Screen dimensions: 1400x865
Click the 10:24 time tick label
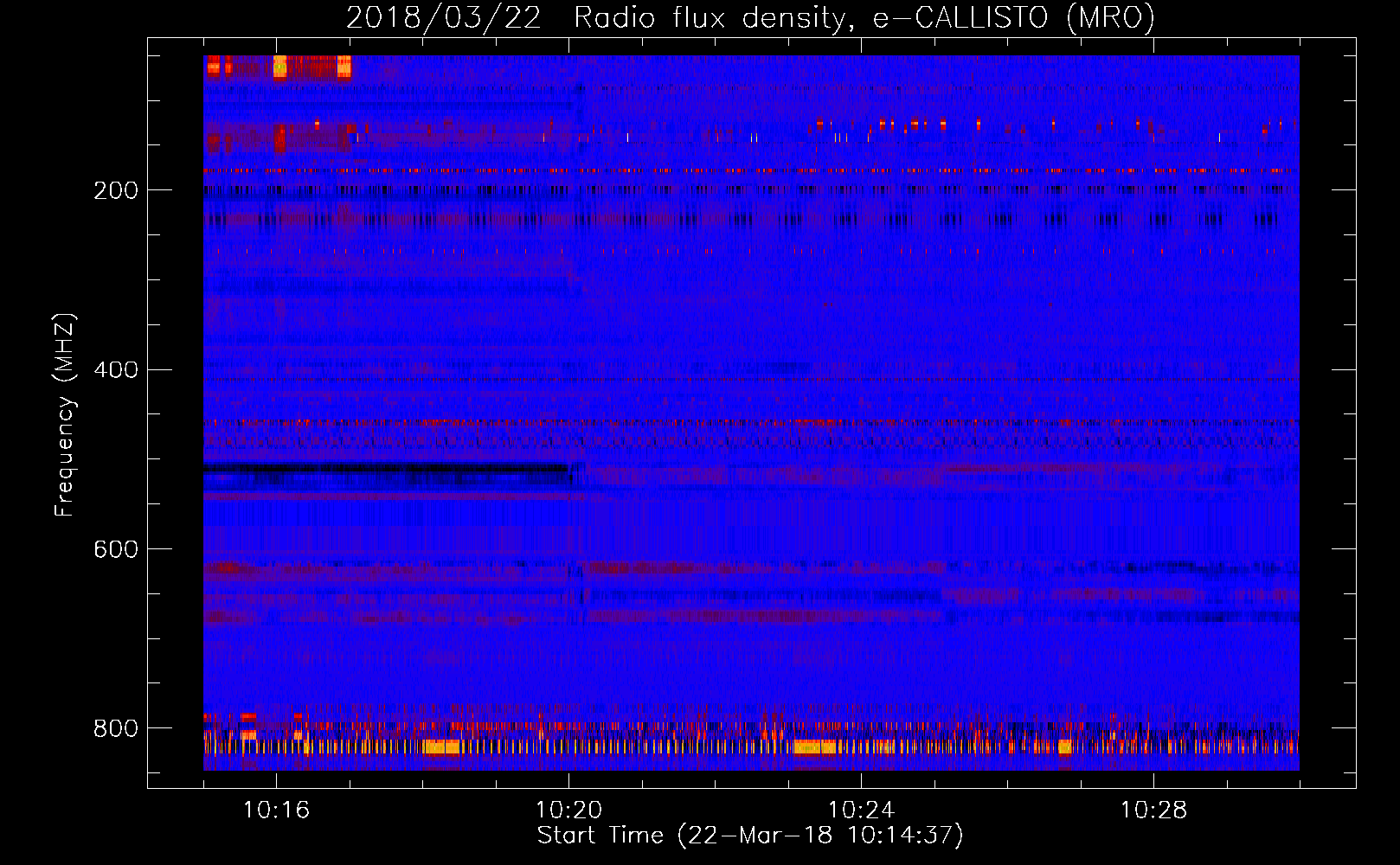pyautogui.click(x=861, y=811)
